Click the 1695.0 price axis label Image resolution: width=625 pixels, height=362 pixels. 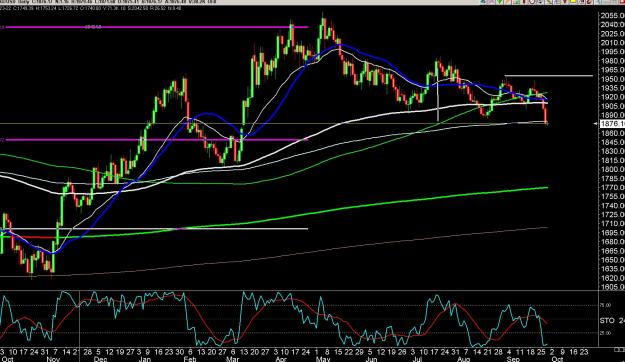[x=613, y=233]
